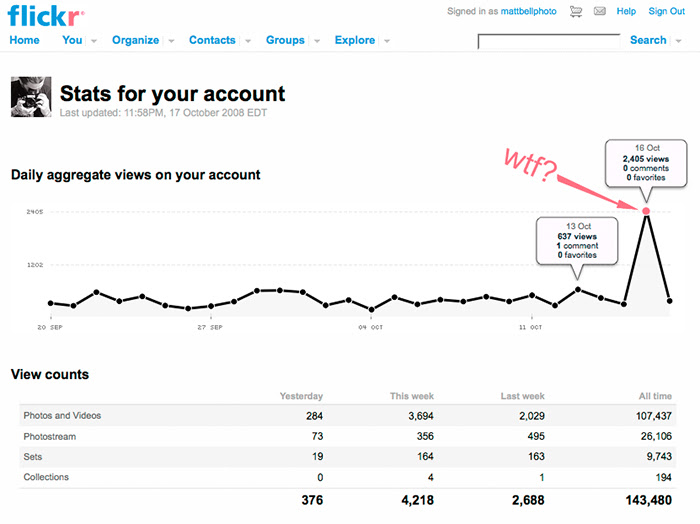Click the Stats for your account heading
Viewport: 700px width, 524px height.
pos(172,94)
